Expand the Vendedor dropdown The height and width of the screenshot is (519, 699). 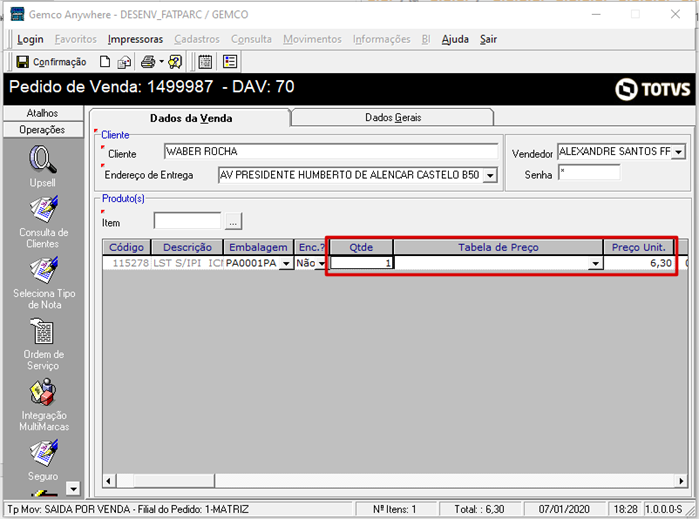pyautogui.click(x=678, y=152)
